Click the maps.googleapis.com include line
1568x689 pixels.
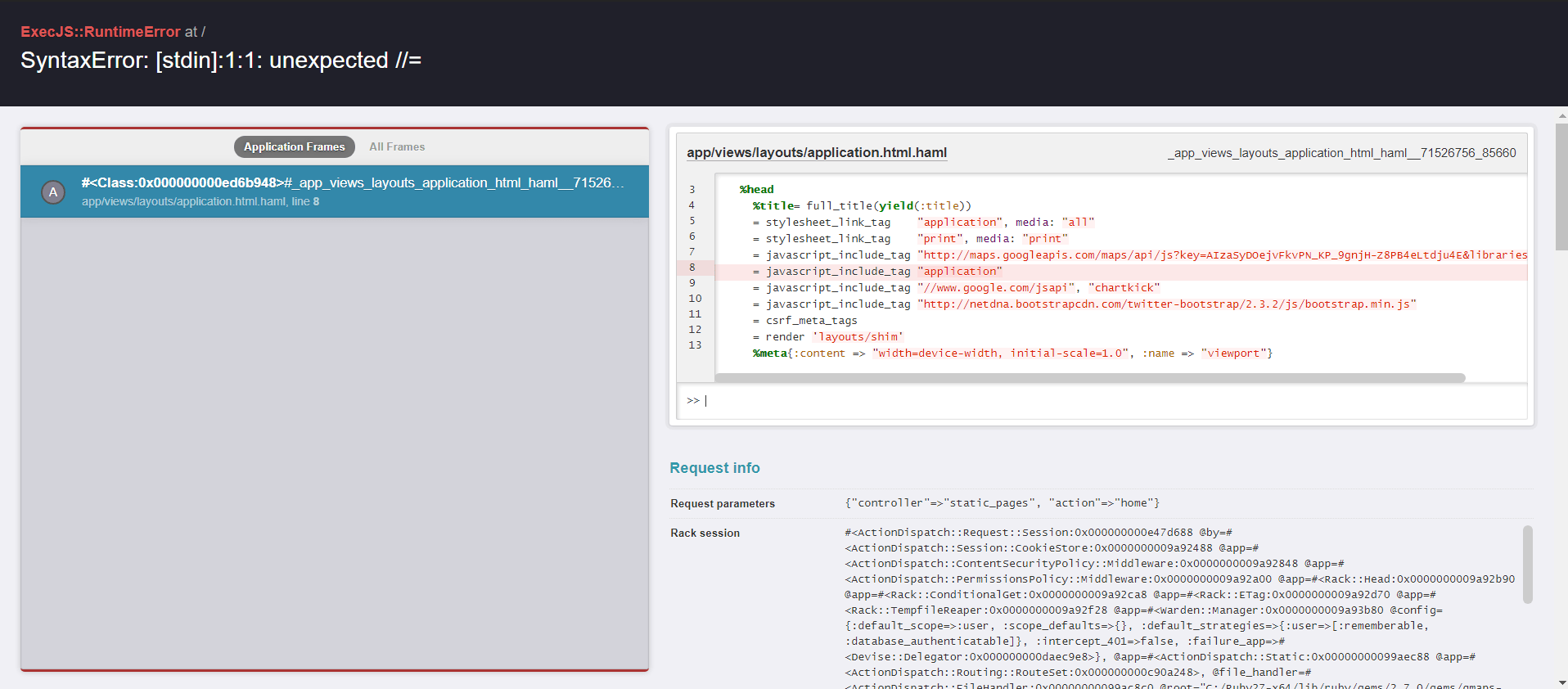click(x=1140, y=255)
